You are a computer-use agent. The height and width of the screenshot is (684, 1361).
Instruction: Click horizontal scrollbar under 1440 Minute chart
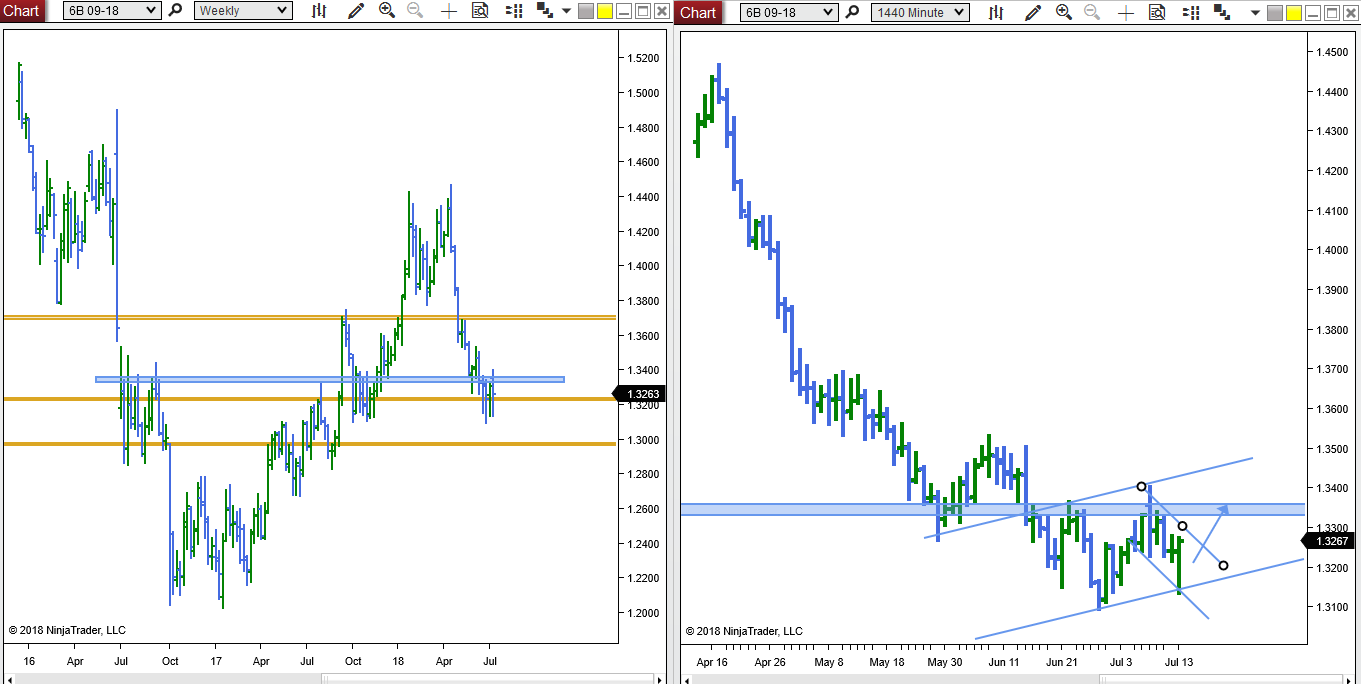tap(1020, 678)
